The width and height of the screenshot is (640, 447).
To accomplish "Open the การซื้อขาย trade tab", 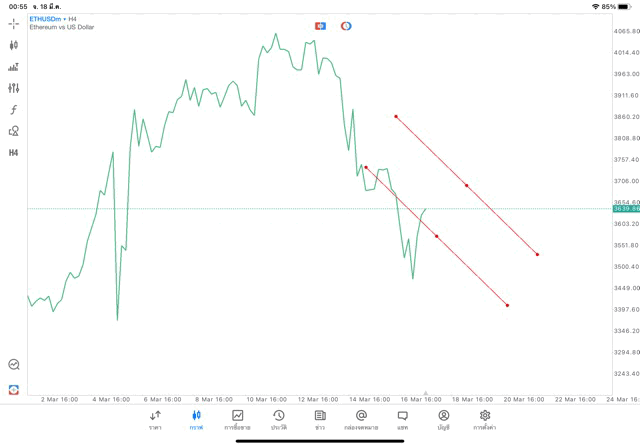I will 237,420.
